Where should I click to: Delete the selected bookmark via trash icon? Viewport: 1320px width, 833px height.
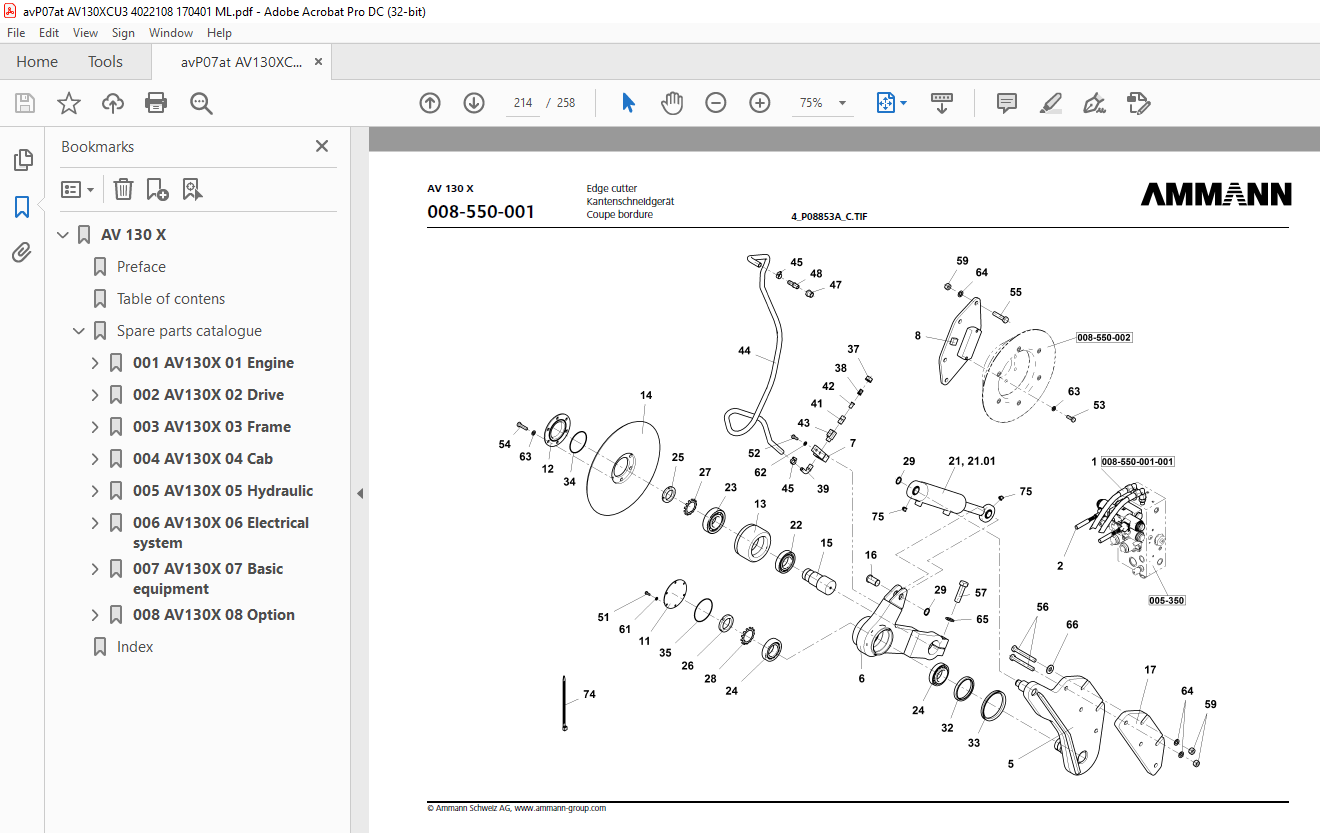click(x=123, y=189)
